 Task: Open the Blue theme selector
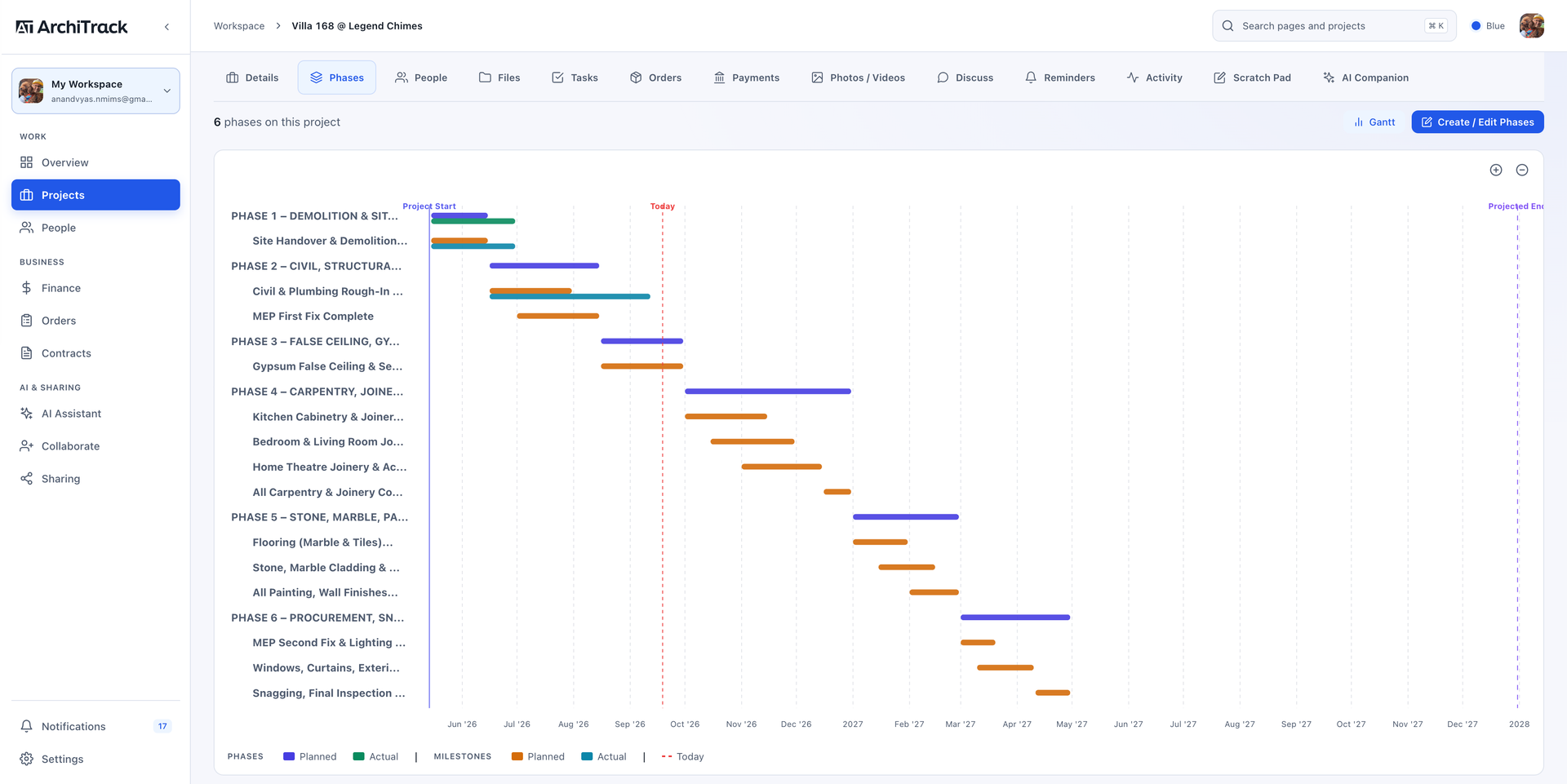tap(1488, 26)
